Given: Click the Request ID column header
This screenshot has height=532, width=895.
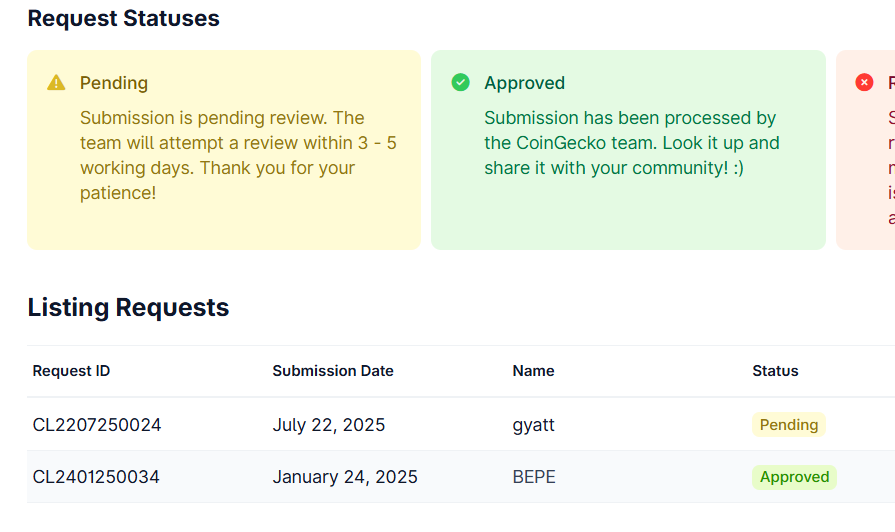Looking at the screenshot, I should tap(71, 371).
